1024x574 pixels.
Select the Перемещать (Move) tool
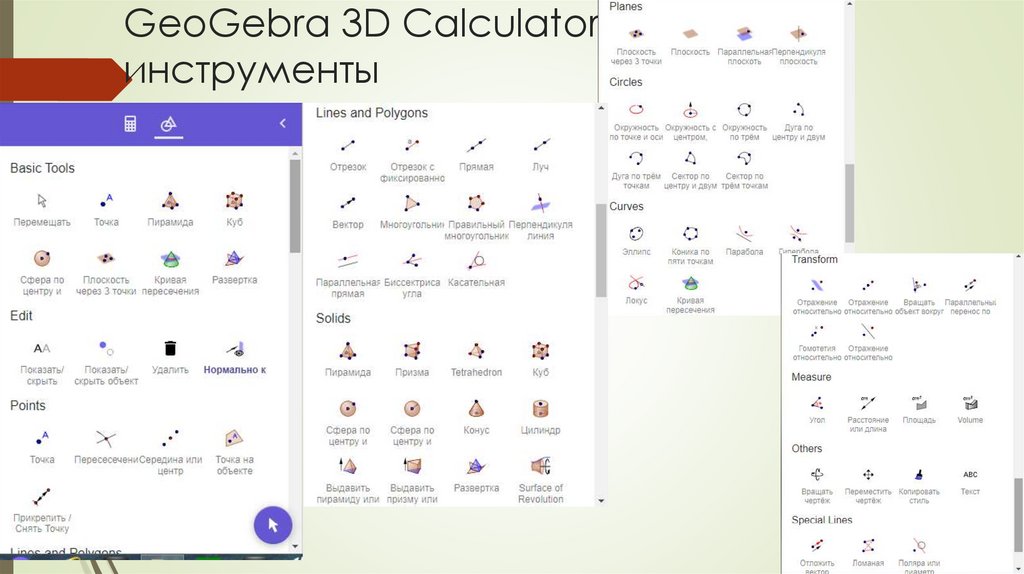(42, 209)
